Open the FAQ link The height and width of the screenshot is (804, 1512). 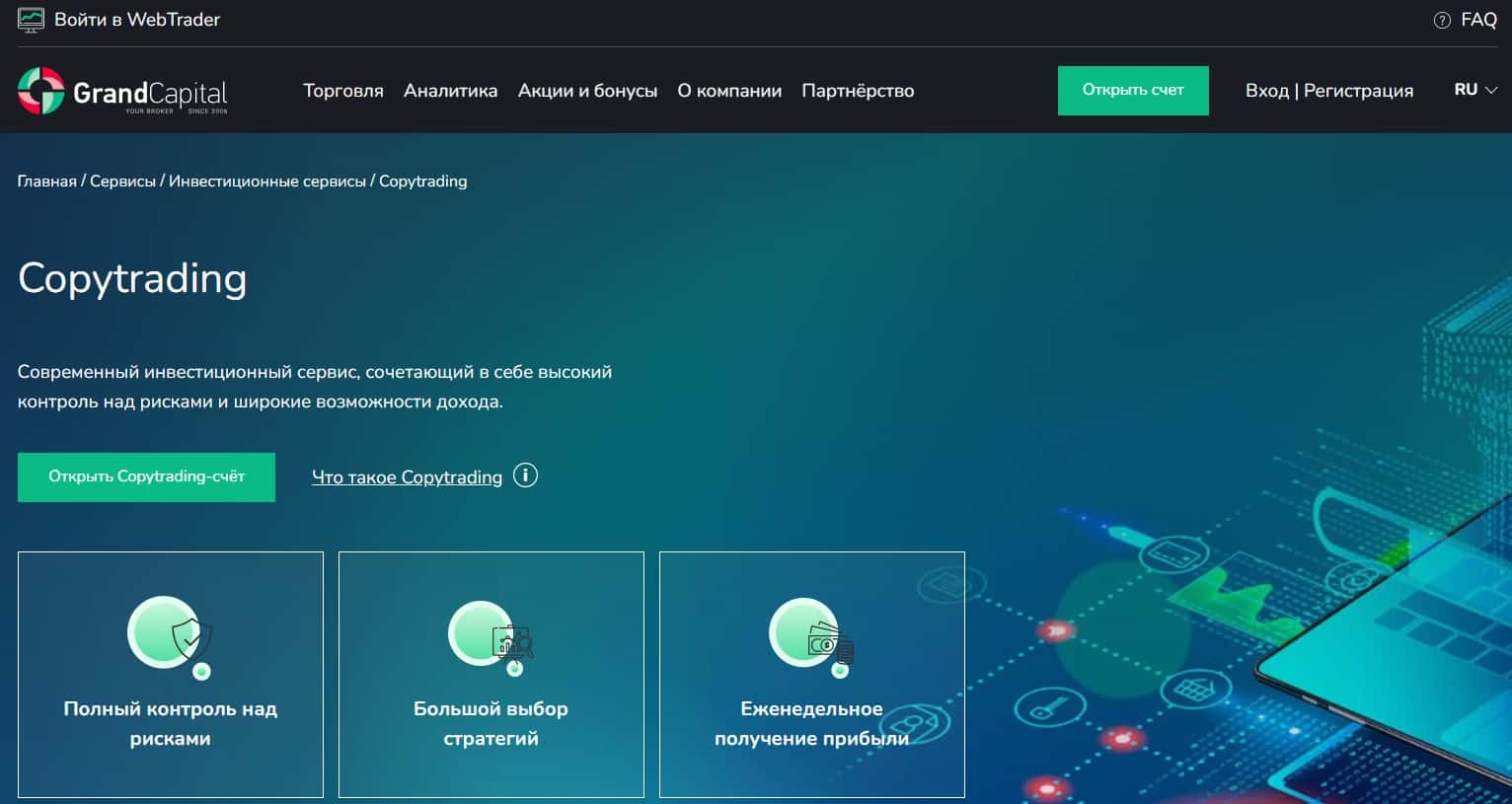pyautogui.click(x=1478, y=20)
